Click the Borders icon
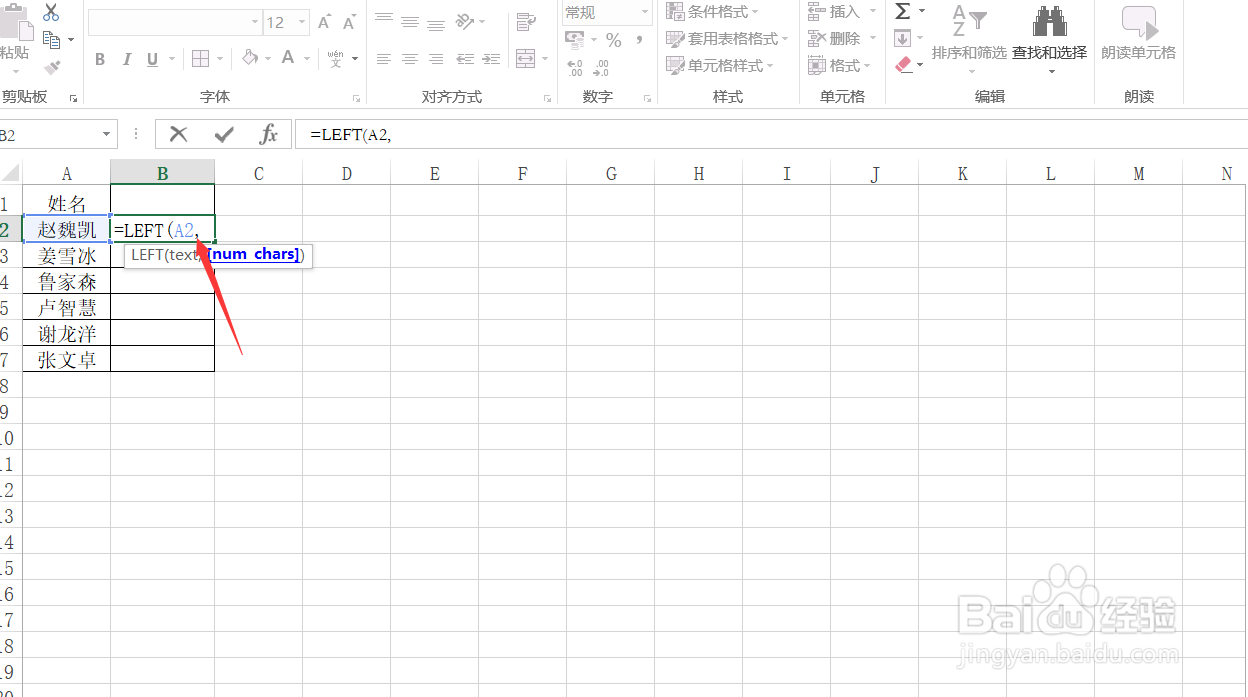The height and width of the screenshot is (697, 1248). coord(200,59)
